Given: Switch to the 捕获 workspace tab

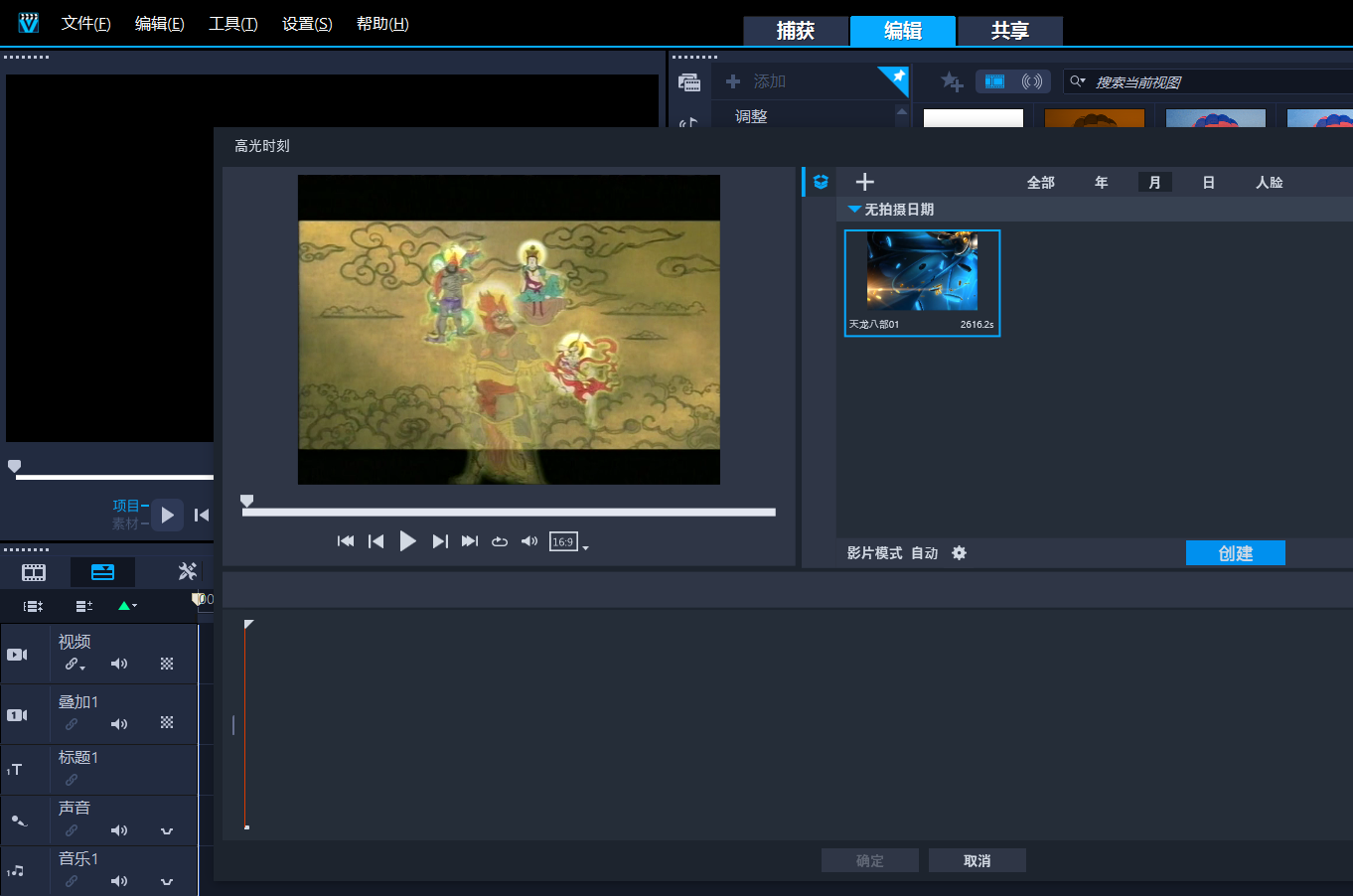Looking at the screenshot, I should click(x=796, y=31).
